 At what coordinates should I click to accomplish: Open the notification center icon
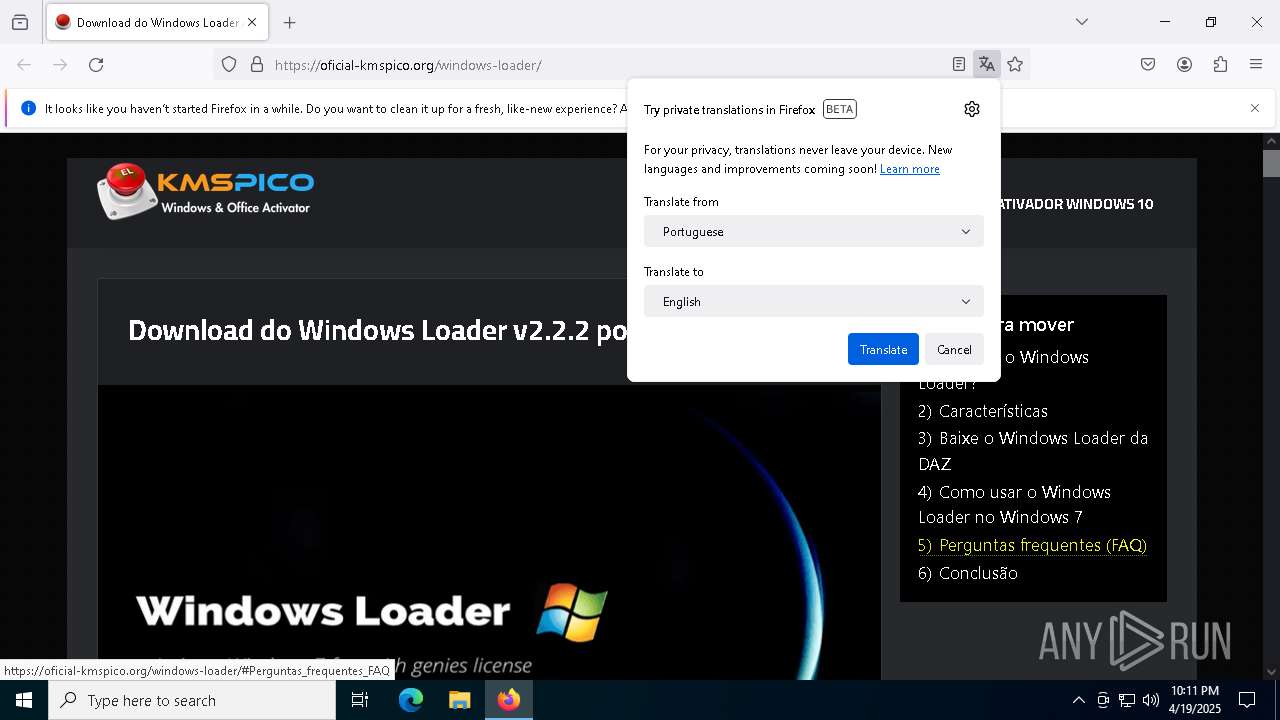click(1247, 700)
